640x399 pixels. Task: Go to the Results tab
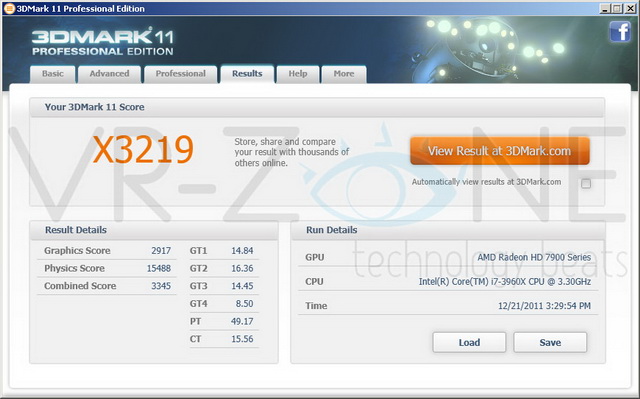247,74
